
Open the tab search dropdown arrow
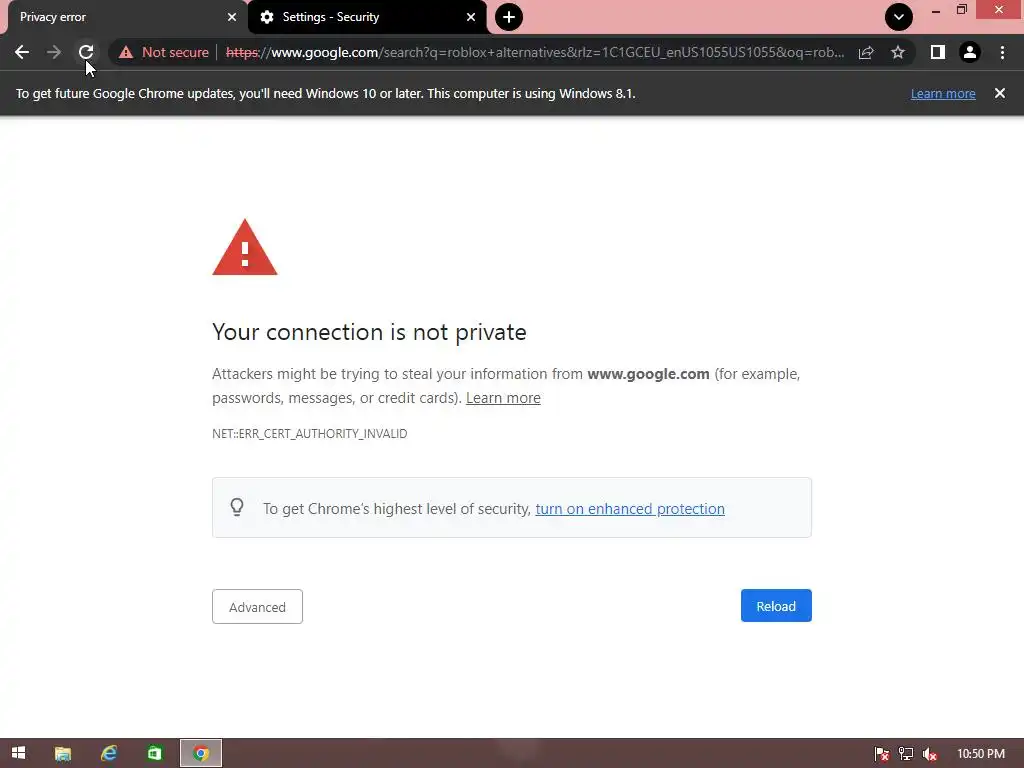point(899,17)
